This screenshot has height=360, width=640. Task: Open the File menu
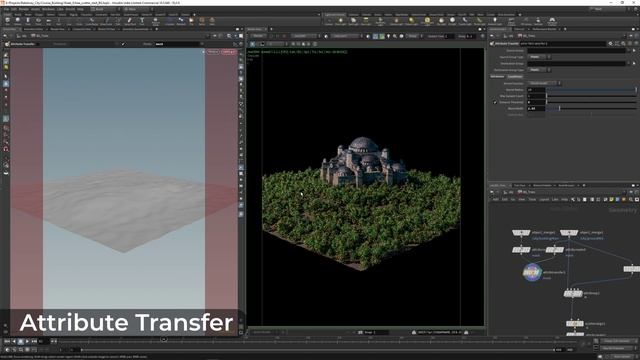pyautogui.click(x=7, y=9)
